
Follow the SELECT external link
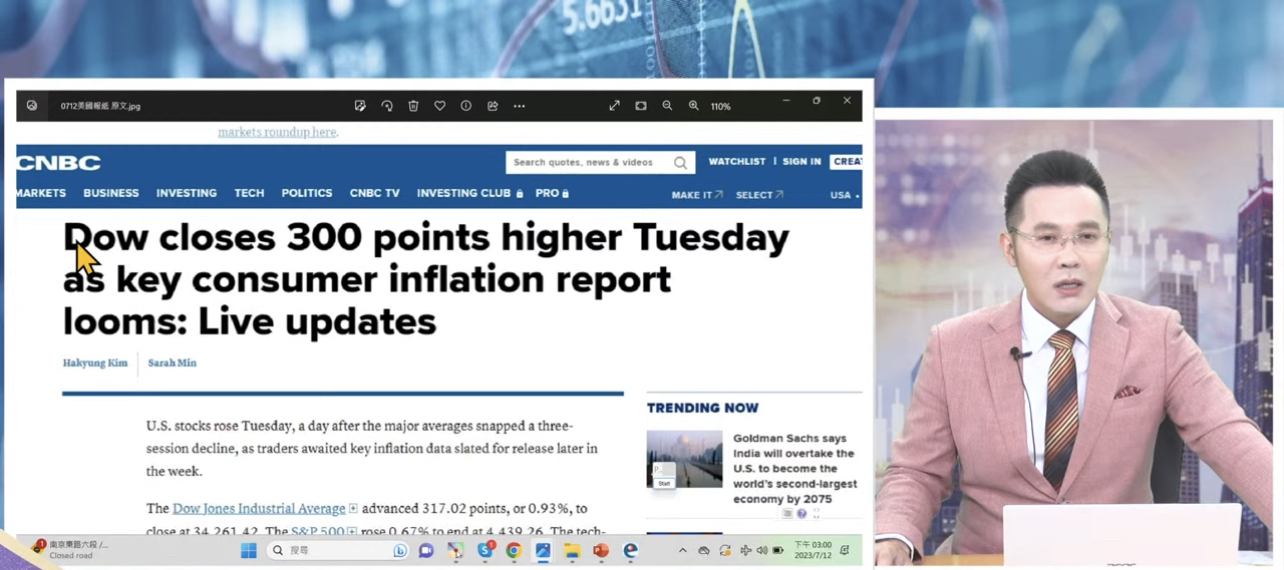pos(760,195)
